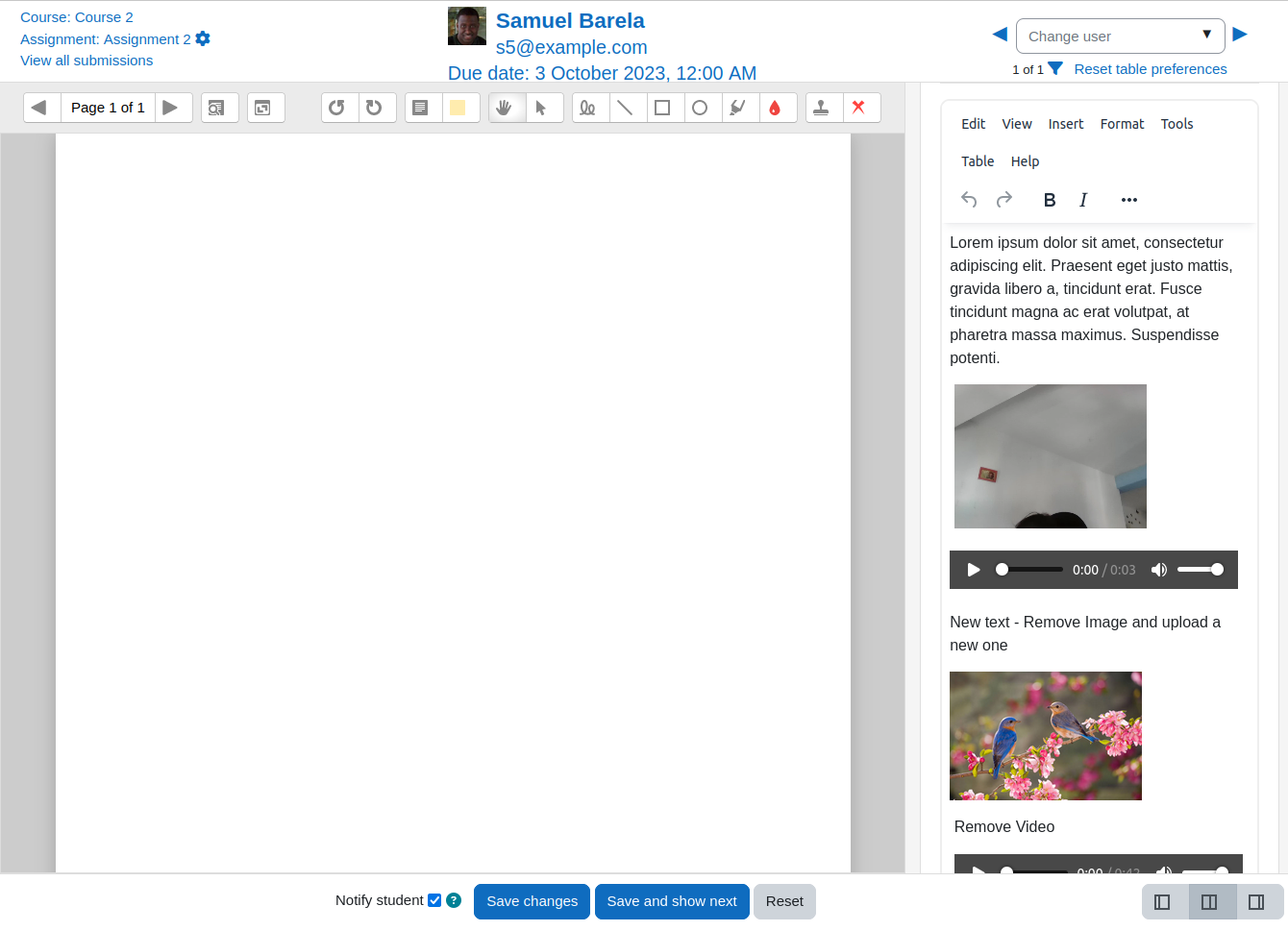Rotate page left

pos(339,108)
